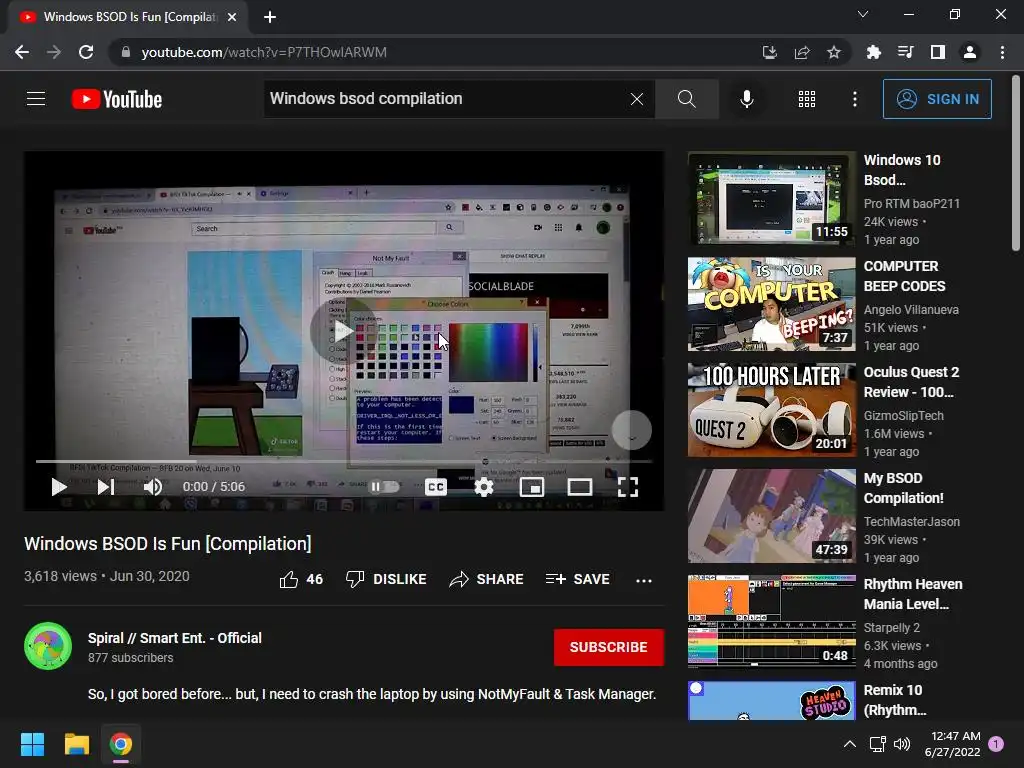
Task: Play the video from player controls
Action: [x=59, y=487]
